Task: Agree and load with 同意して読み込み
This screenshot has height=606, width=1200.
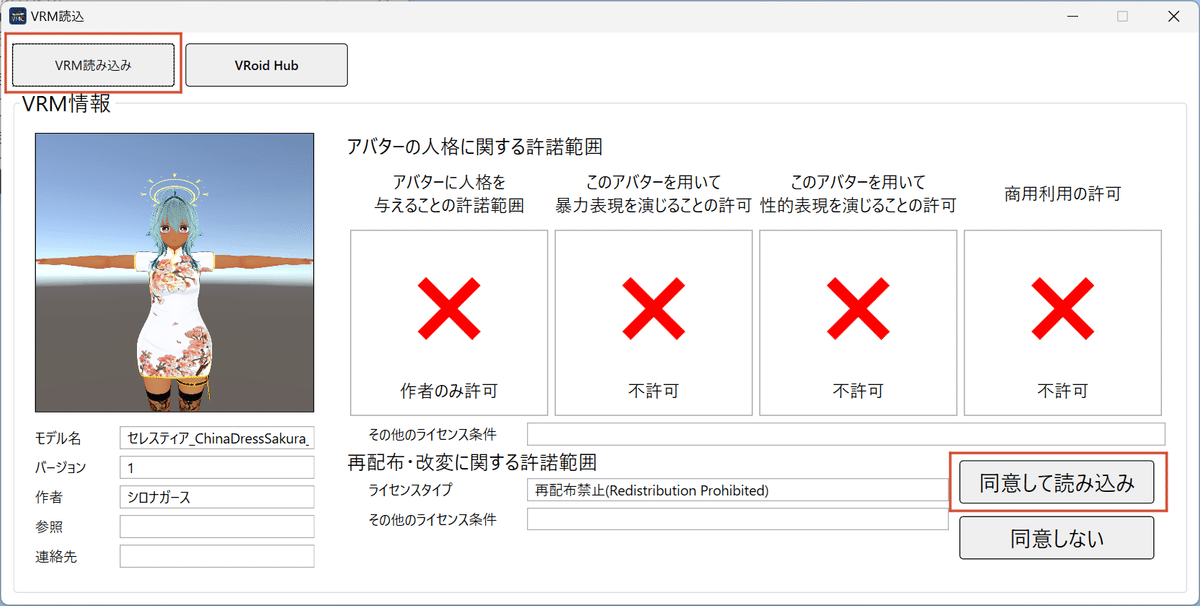Action: tap(1056, 484)
